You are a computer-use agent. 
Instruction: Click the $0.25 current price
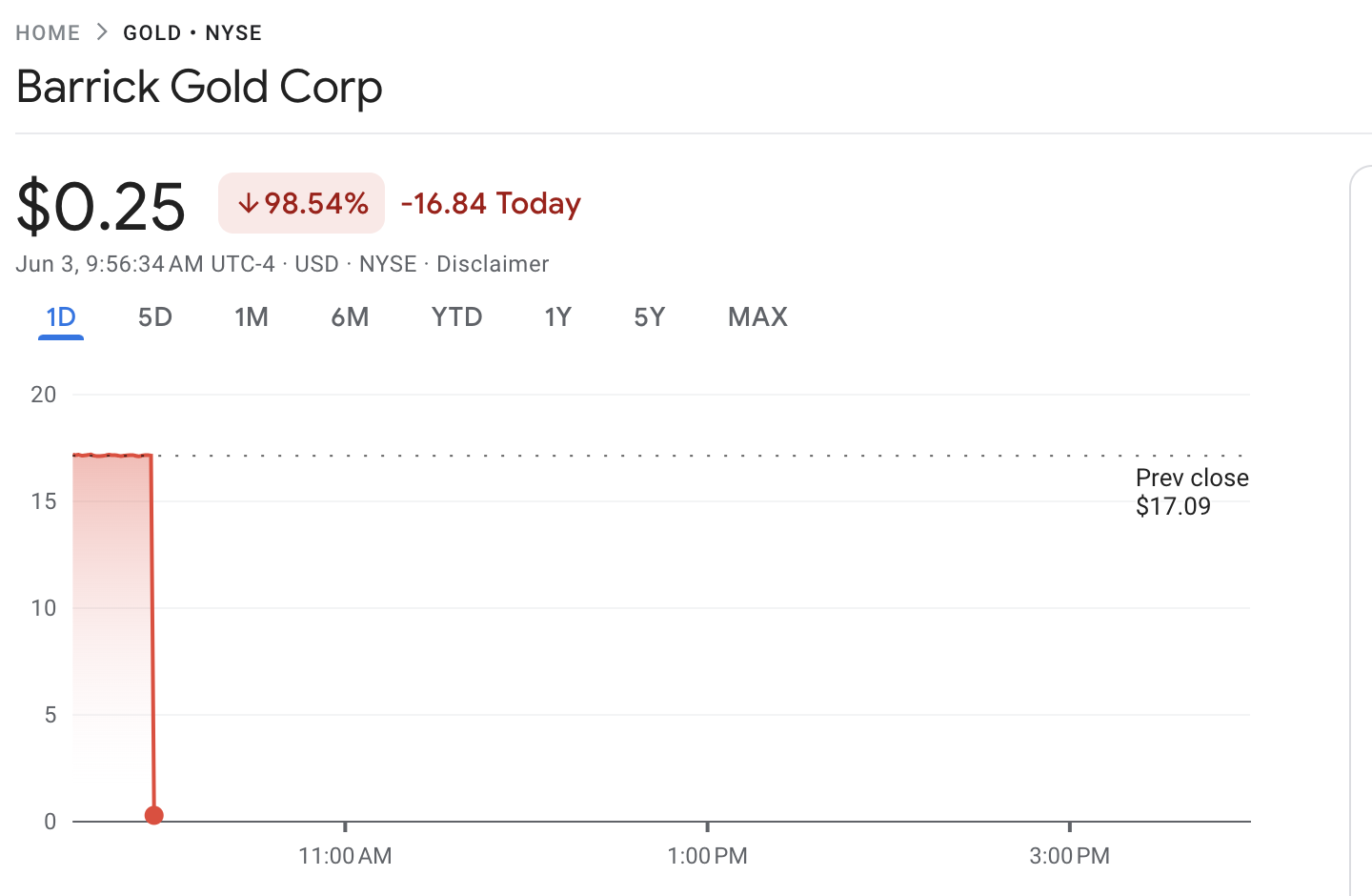point(101,206)
